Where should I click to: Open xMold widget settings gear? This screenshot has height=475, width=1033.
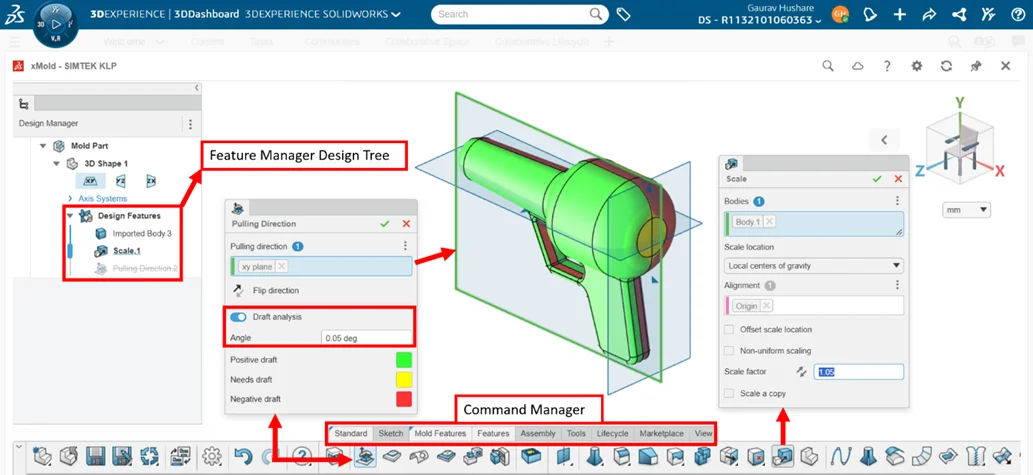(x=916, y=66)
